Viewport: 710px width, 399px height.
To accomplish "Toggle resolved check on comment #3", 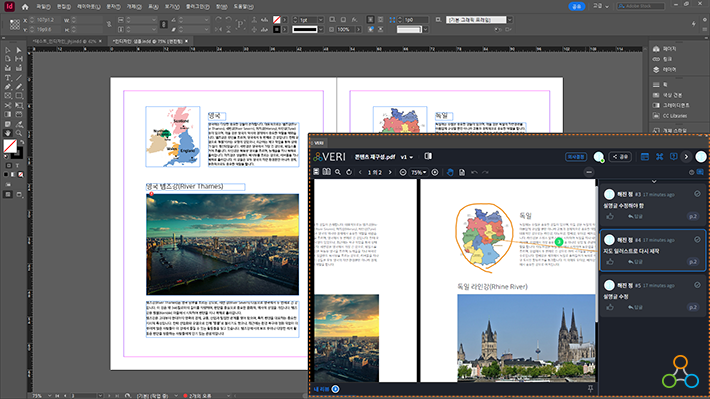I will (697, 194).
